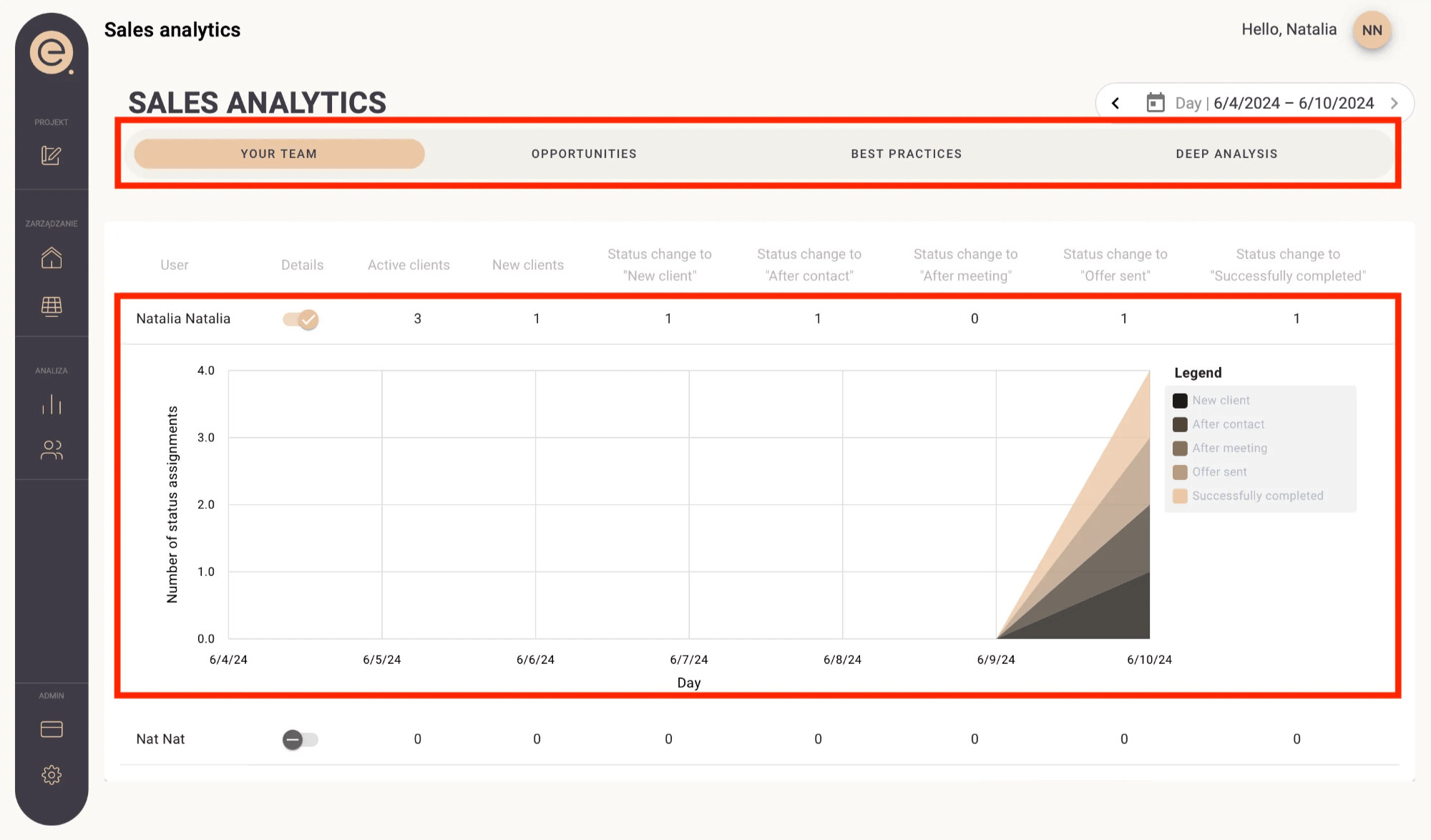Switch to the Deep Analysis tab
The width and height of the screenshot is (1431, 840).
click(1226, 154)
